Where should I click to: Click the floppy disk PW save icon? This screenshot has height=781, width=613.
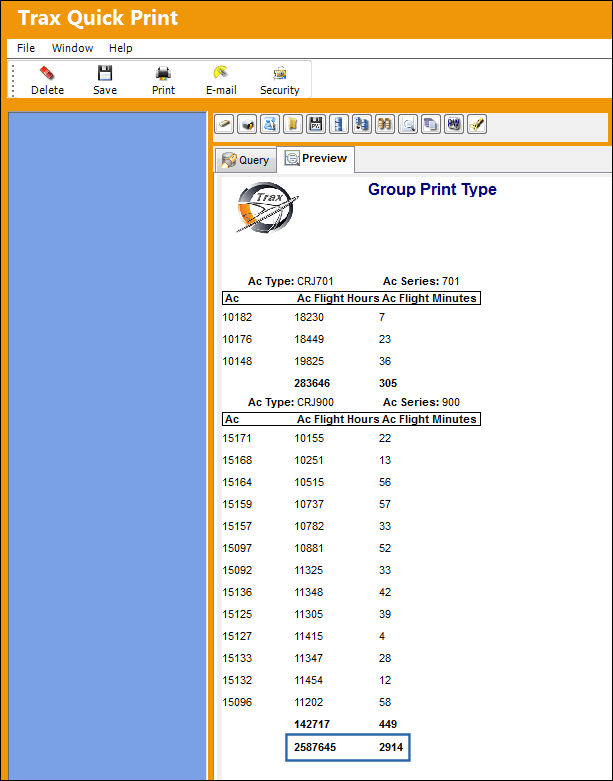pos(316,124)
